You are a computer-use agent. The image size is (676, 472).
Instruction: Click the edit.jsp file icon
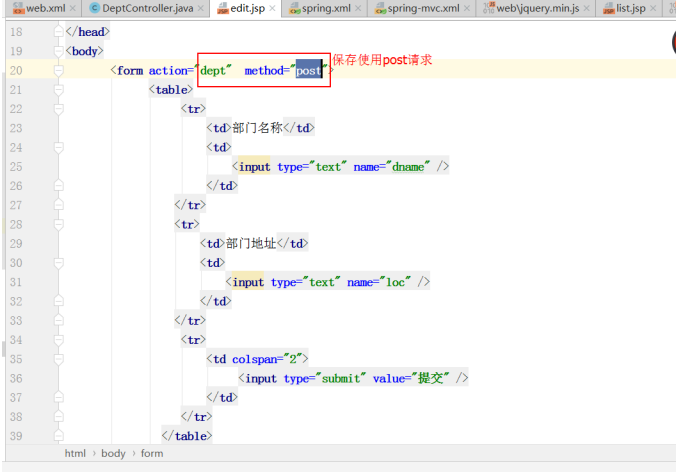click(x=222, y=8)
